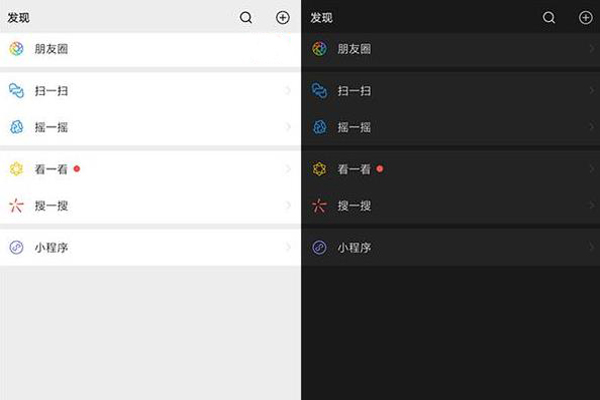The width and height of the screenshot is (600, 400).
Task: Select 扫一扫 label in light mode list
Action: (x=51, y=91)
